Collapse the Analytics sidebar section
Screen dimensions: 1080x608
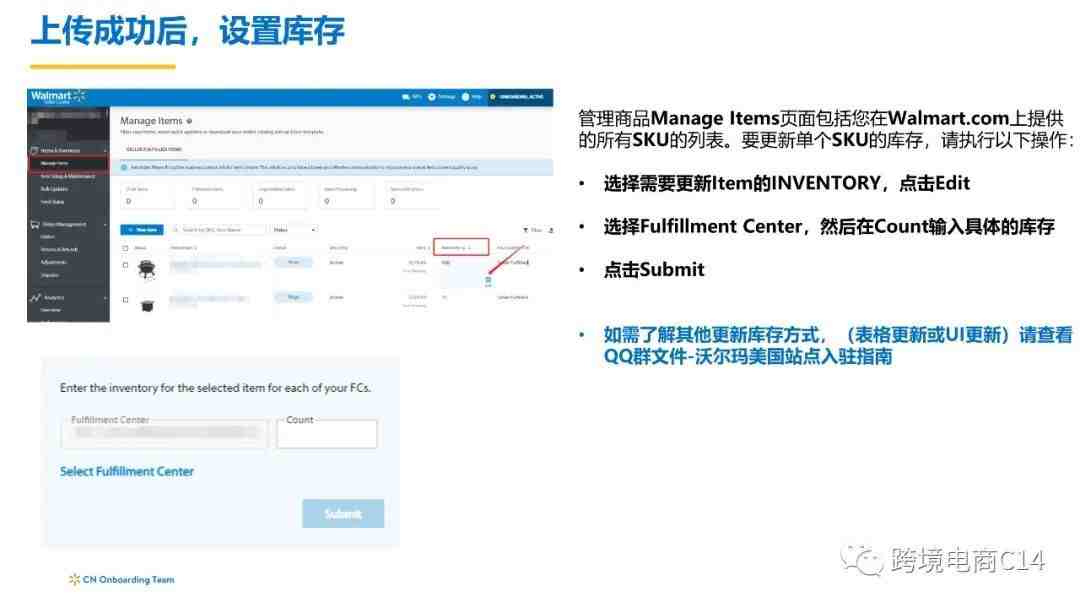[x=105, y=297]
